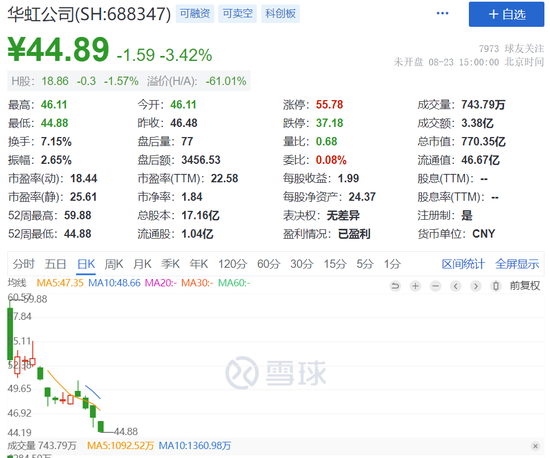Click the 科创板 tag
Image resolution: width=550 pixels, height=458 pixels.
(x=280, y=14)
